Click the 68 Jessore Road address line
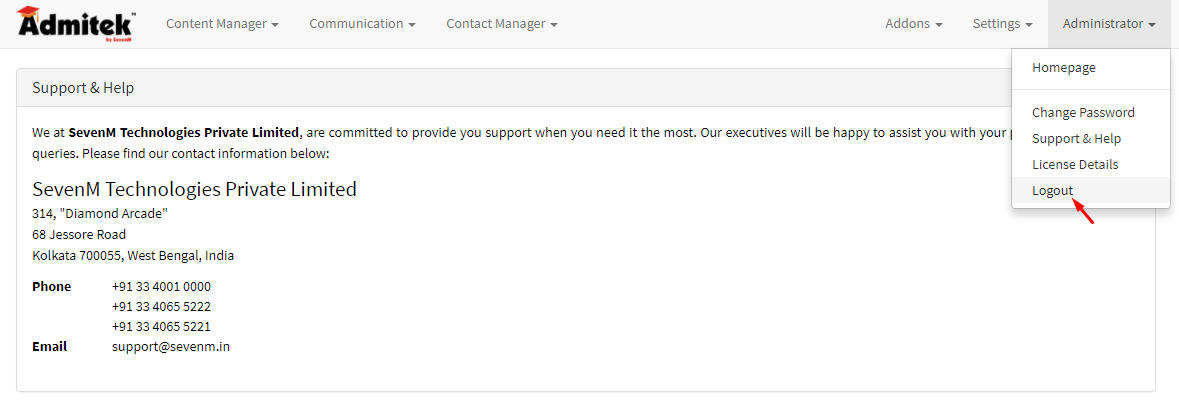This screenshot has width=1179, height=401. (x=79, y=234)
